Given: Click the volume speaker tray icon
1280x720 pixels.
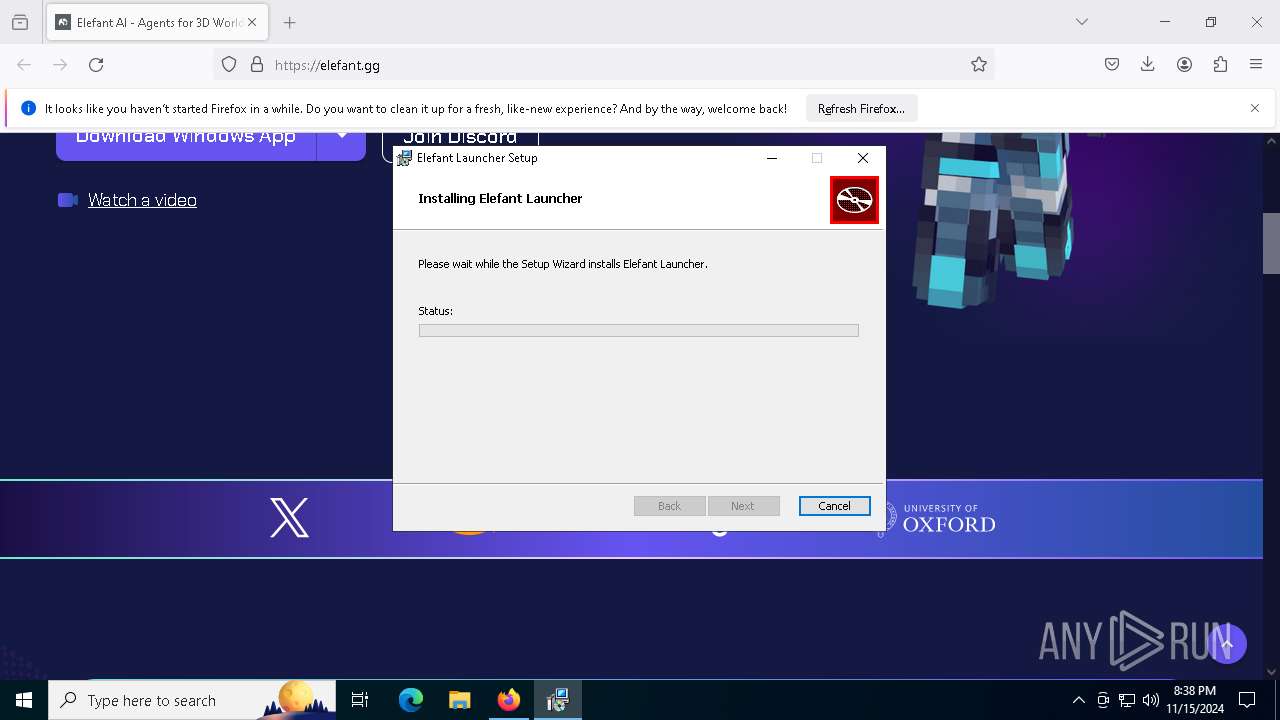Looking at the screenshot, I should (1151, 700).
